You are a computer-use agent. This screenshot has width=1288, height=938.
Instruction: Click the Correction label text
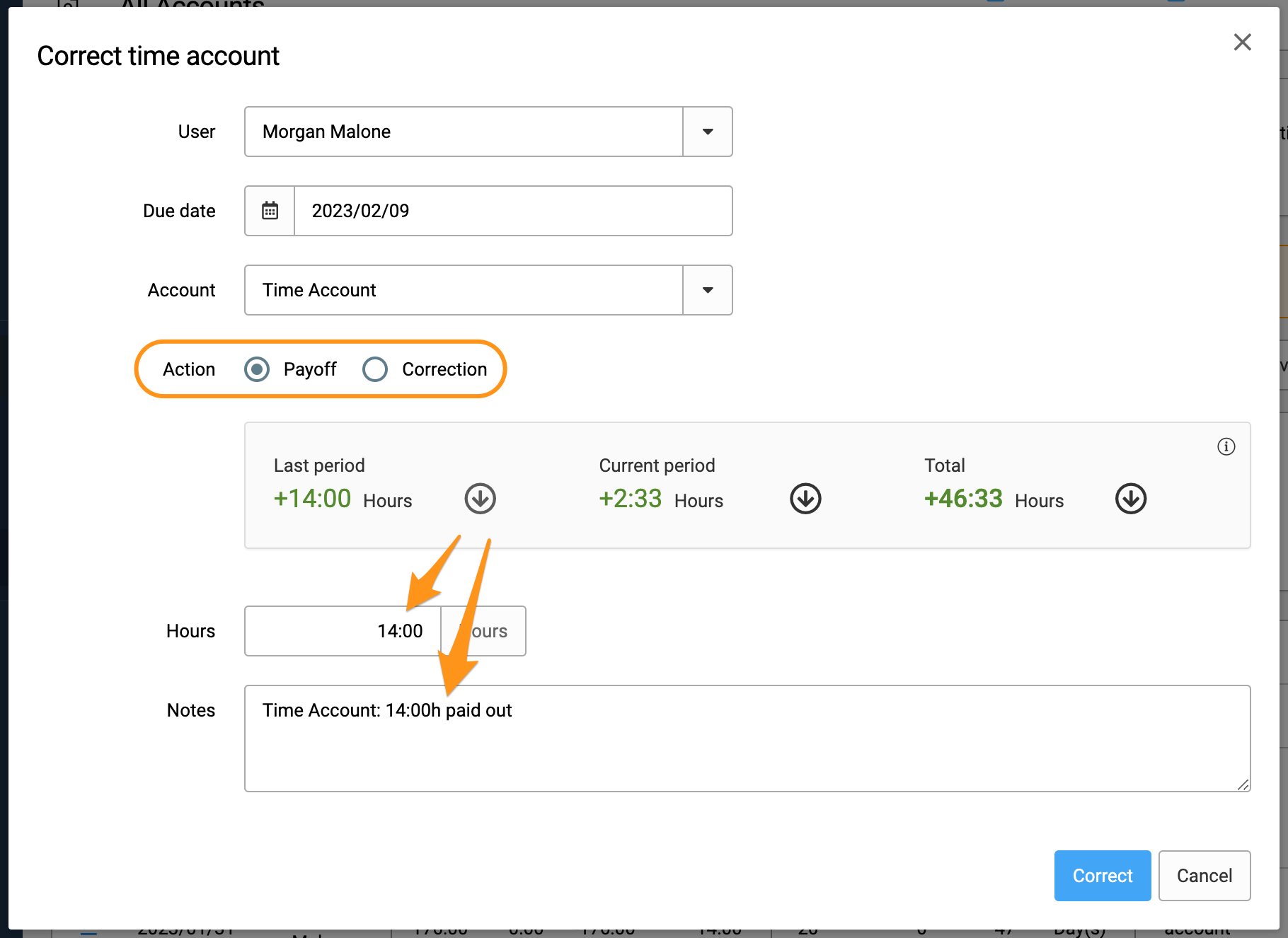pos(444,369)
